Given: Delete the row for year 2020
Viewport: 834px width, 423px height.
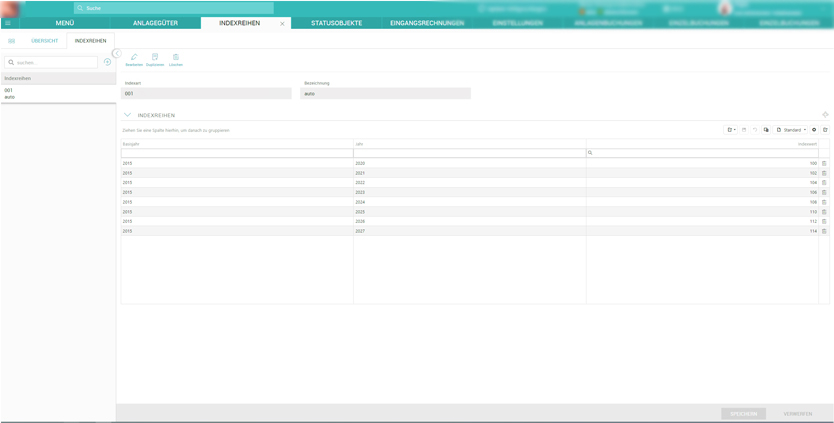Looking at the screenshot, I should (824, 163).
